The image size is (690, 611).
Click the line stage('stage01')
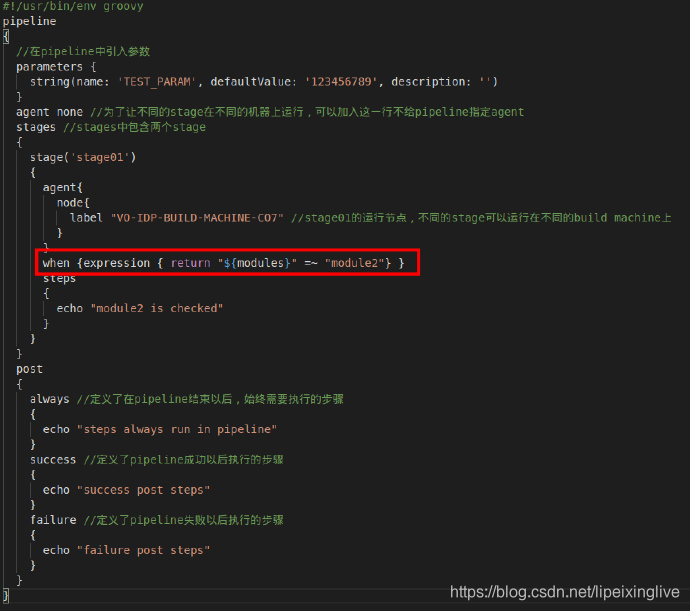click(83, 158)
